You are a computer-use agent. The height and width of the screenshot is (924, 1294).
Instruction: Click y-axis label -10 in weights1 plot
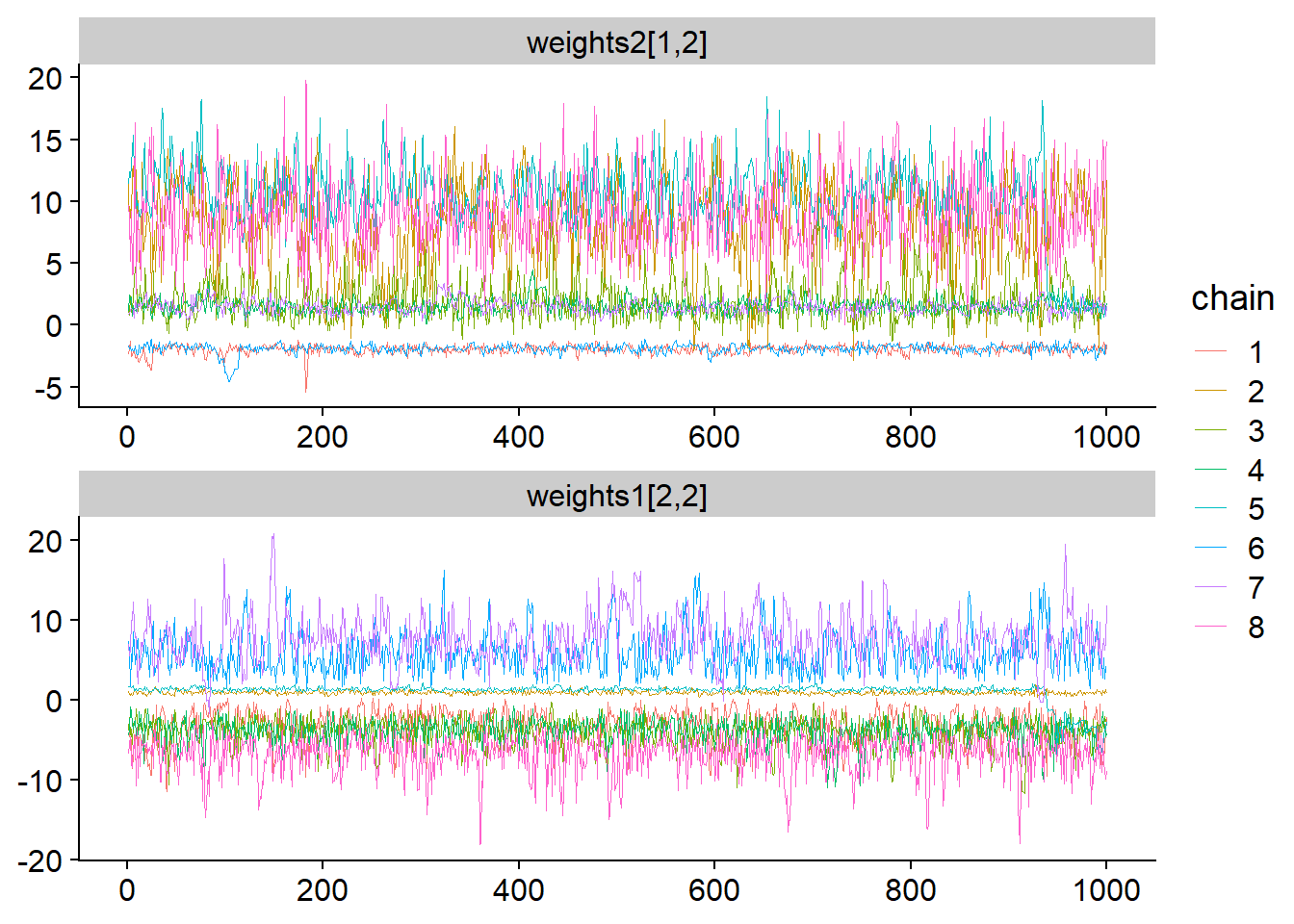[x=39, y=781]
